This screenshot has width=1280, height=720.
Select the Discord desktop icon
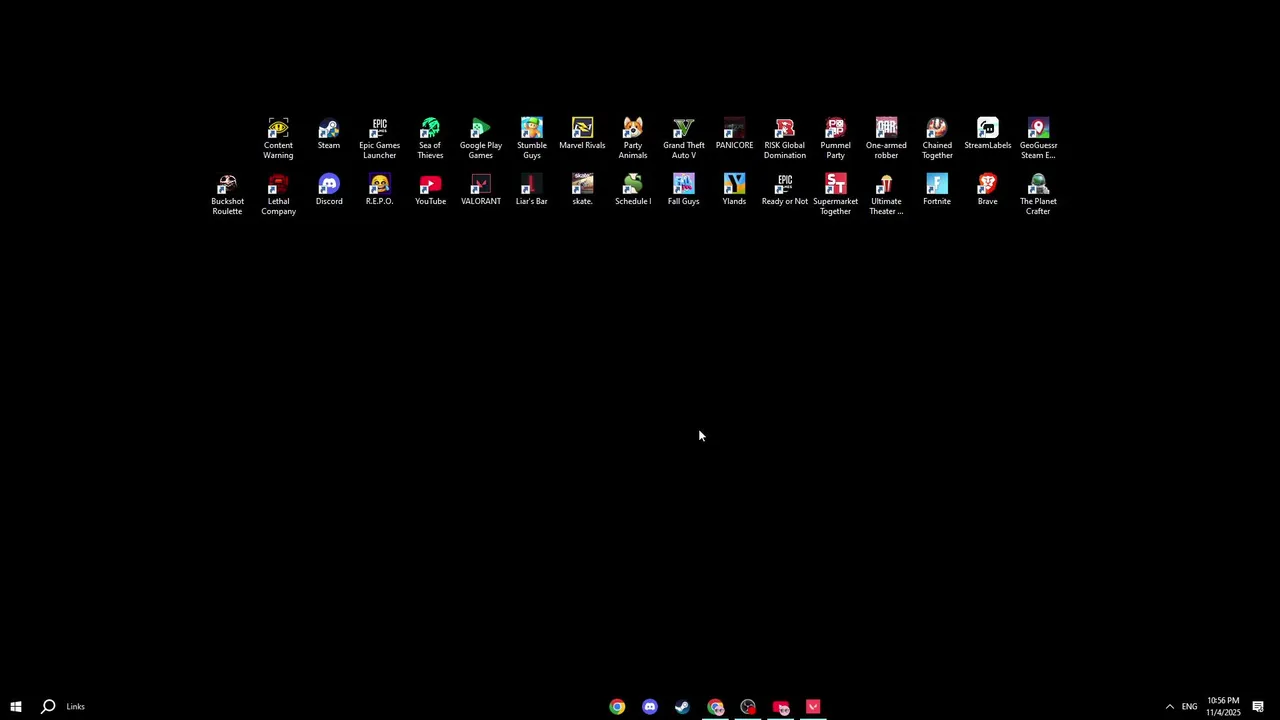coord(329,190)
